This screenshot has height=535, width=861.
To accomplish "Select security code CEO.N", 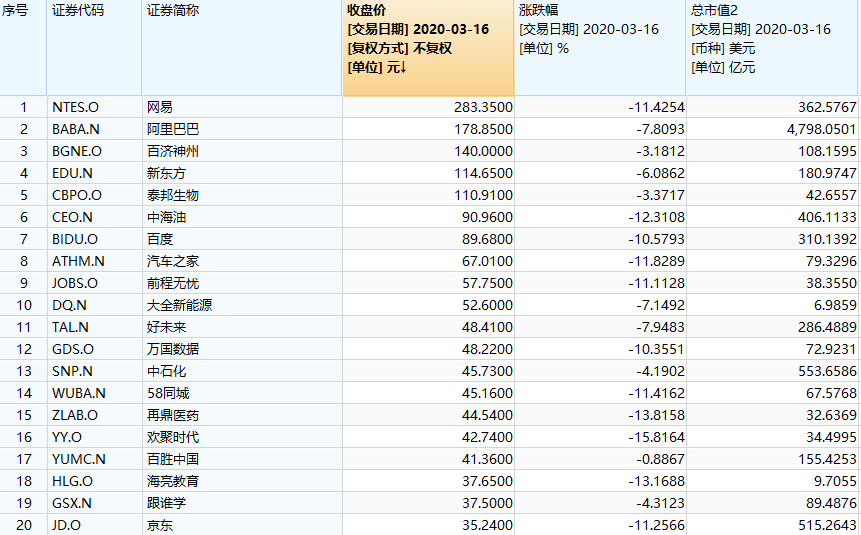I will tap(72, 217).
